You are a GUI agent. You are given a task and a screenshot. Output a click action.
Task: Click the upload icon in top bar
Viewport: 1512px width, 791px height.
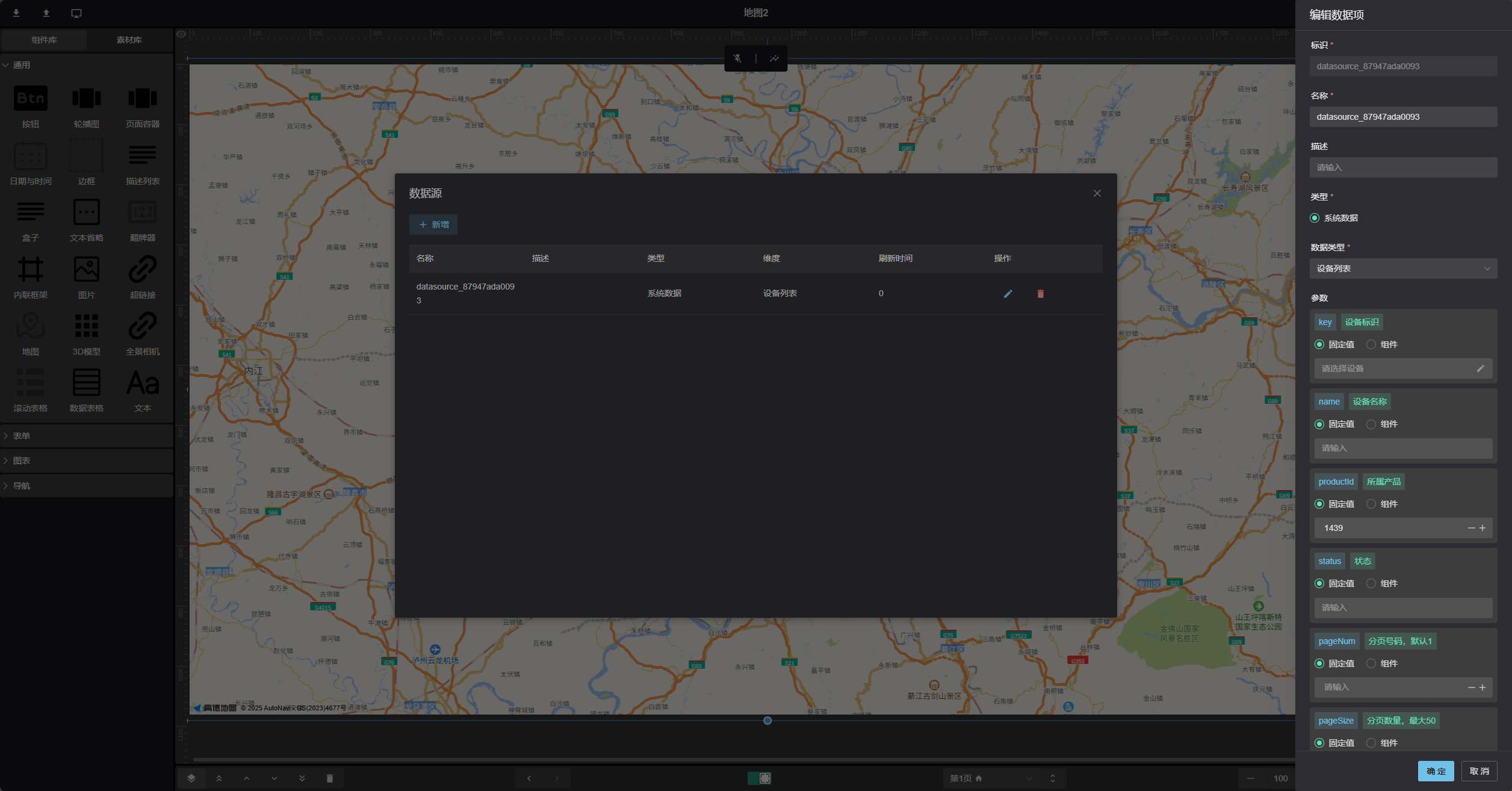[x=46, y=13]
